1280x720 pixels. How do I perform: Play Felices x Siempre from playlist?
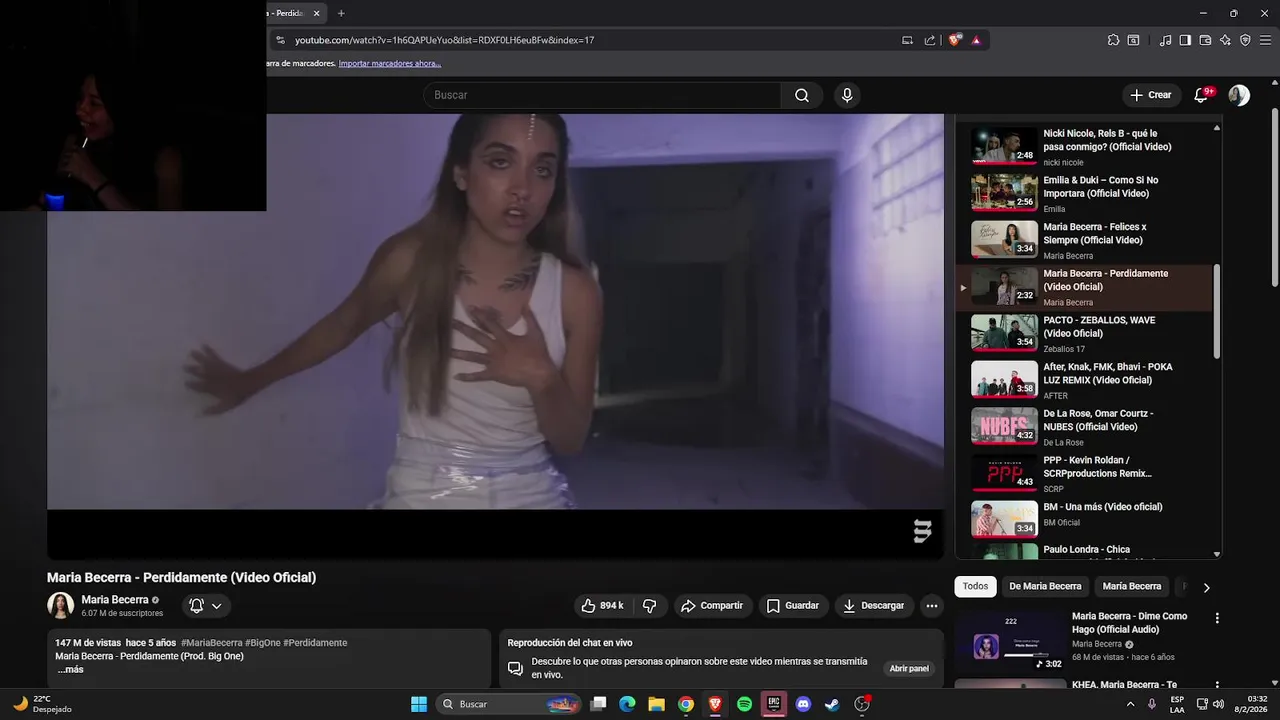tap(1085, 240)
